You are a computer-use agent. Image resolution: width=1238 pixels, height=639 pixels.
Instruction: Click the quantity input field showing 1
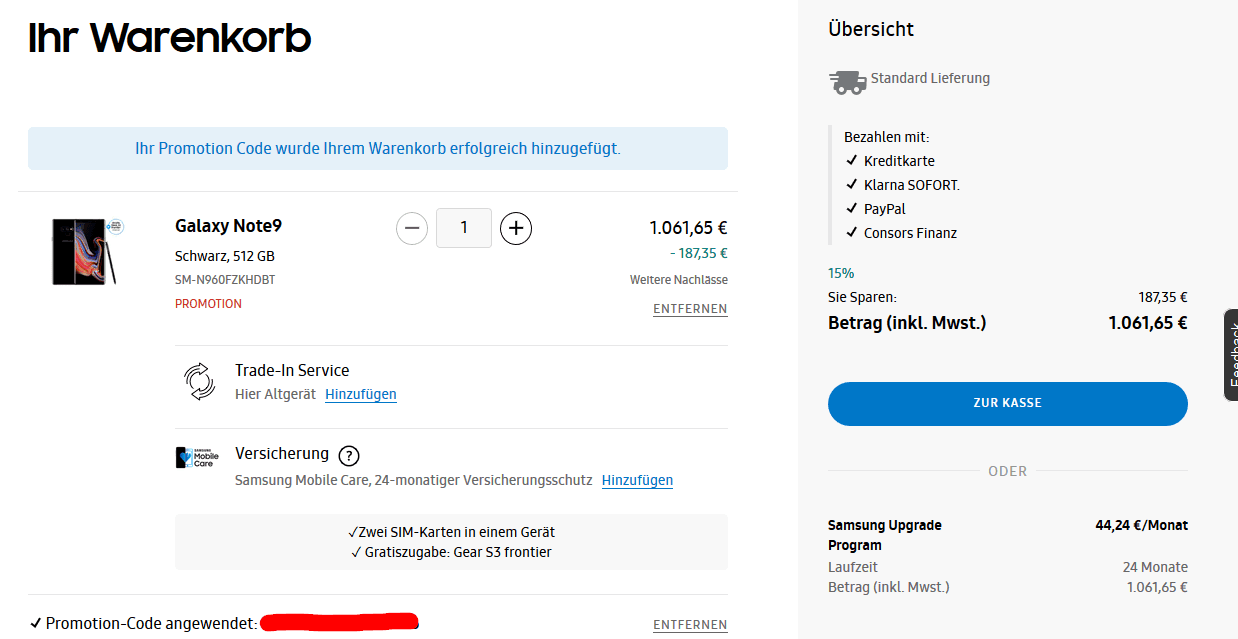[x=464, y=228]
